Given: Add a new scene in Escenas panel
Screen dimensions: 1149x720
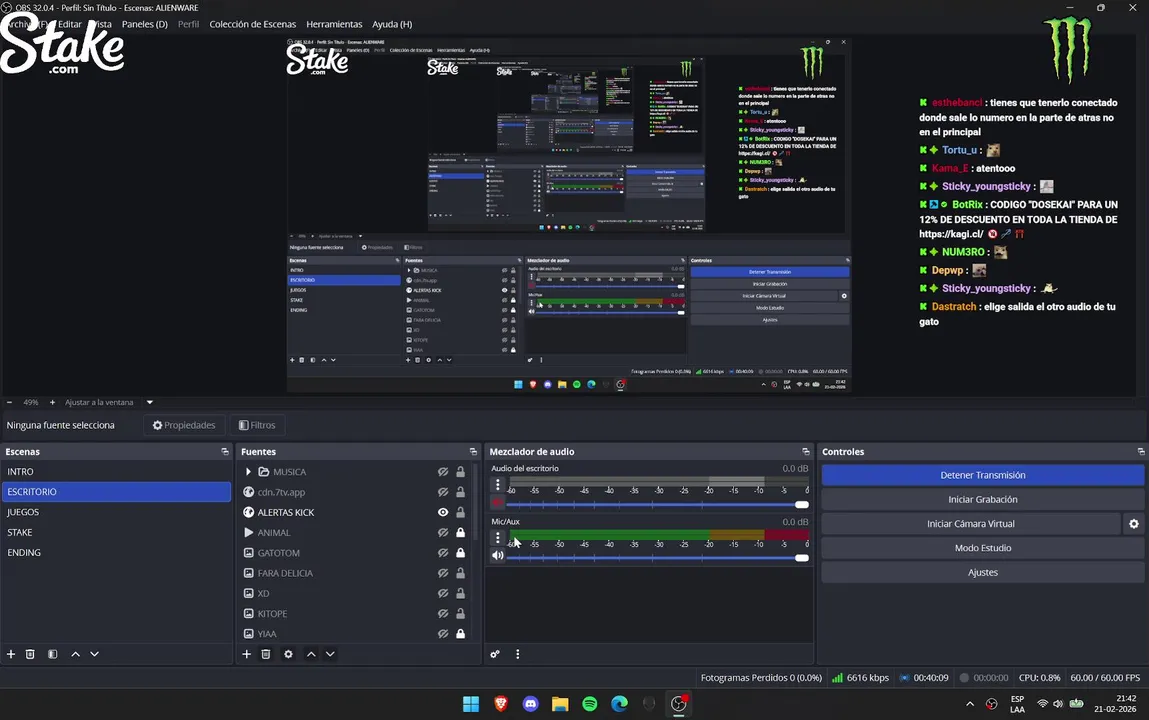Looking at the screenshot, I should coord(11,654).
